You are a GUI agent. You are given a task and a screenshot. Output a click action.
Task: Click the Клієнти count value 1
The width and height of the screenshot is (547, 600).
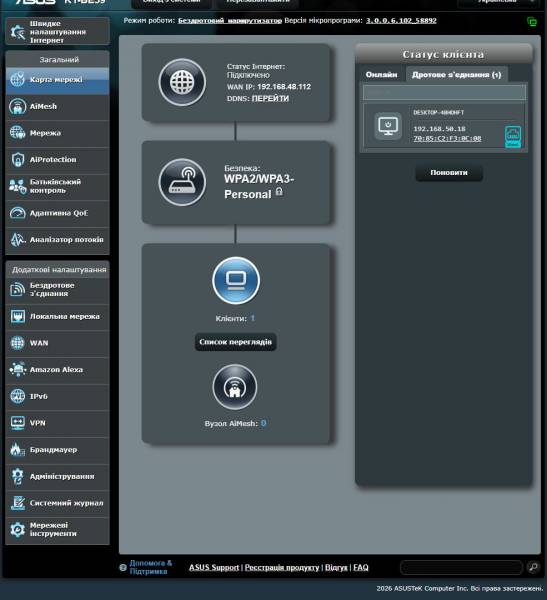[x=253, y=318]
